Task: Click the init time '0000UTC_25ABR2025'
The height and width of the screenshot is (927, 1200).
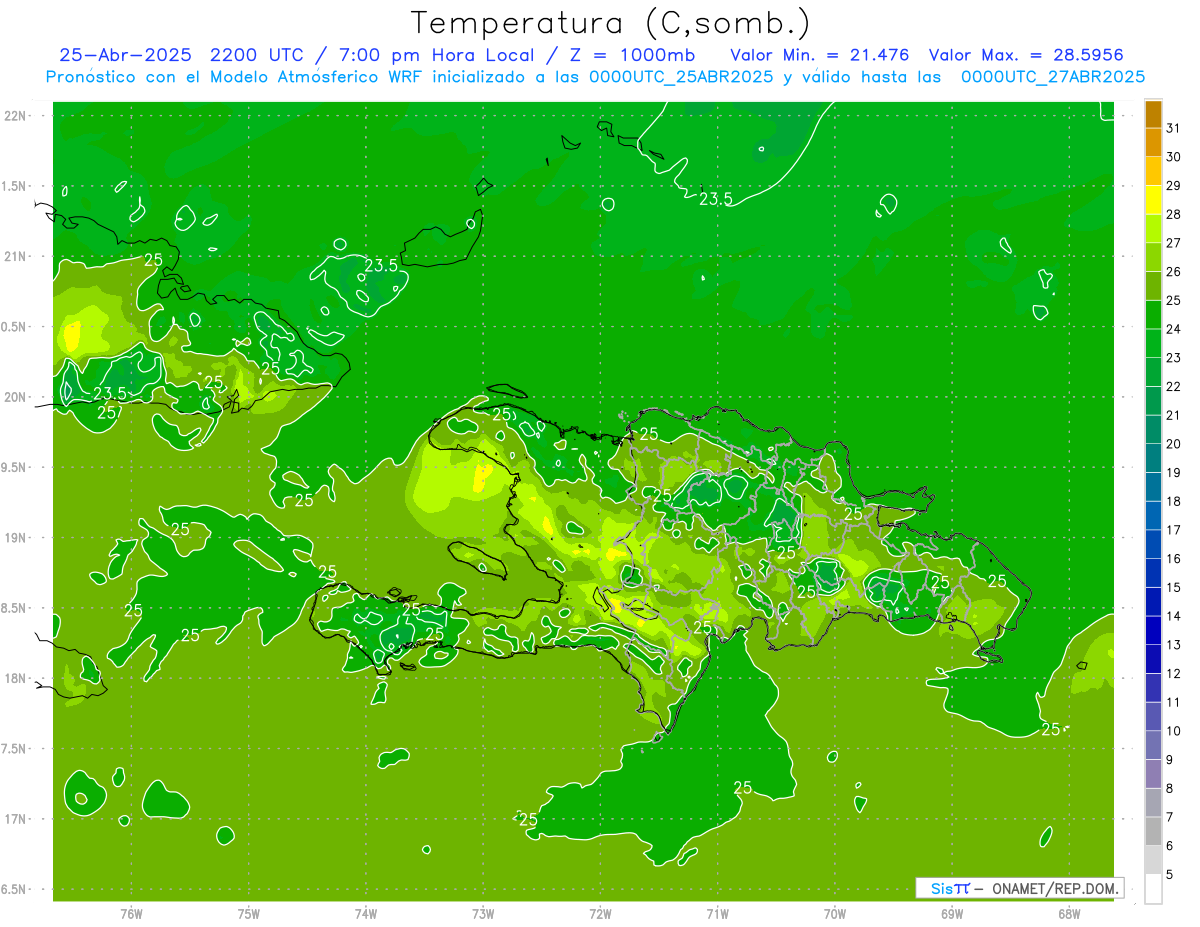Action: pos(681,77)
